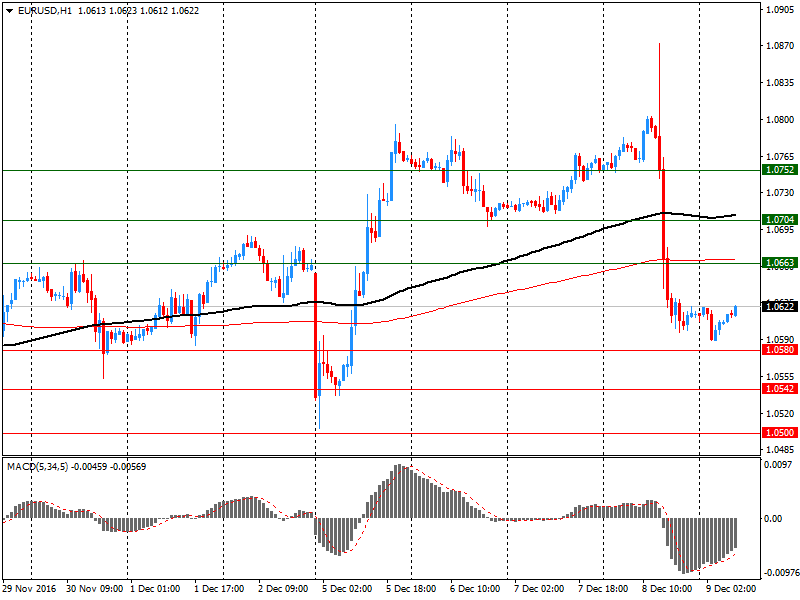The image size is (800, 600).
Task: Click the 30 Nov 09:00 time axis label
Action: click(x=95, y=589)
